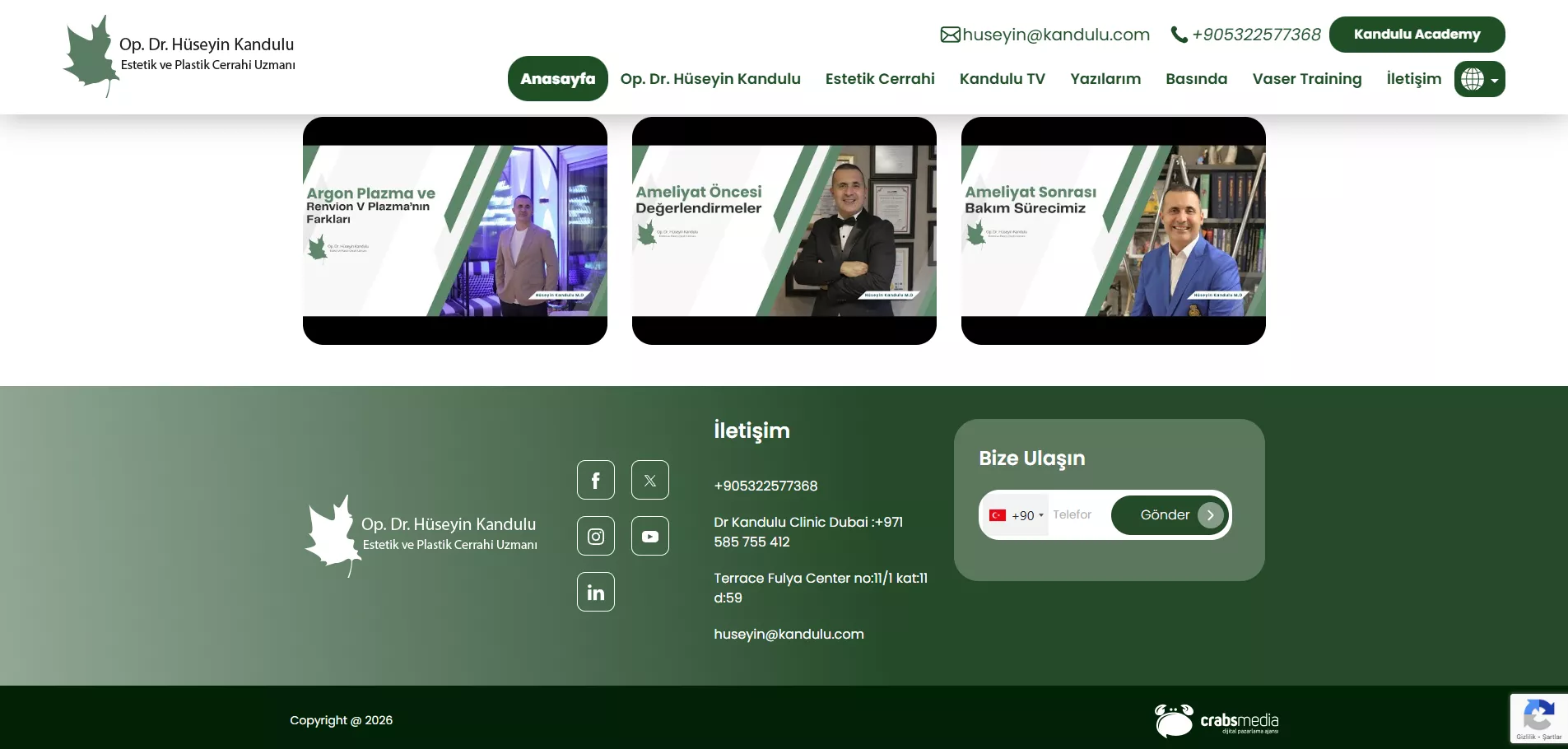Open the +90 country code dropdown

[1017, 515]
